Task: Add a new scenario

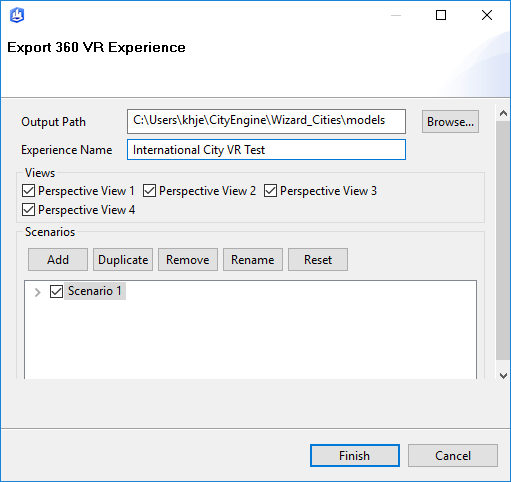Action: pyautogui.click(x=58, y=259)
